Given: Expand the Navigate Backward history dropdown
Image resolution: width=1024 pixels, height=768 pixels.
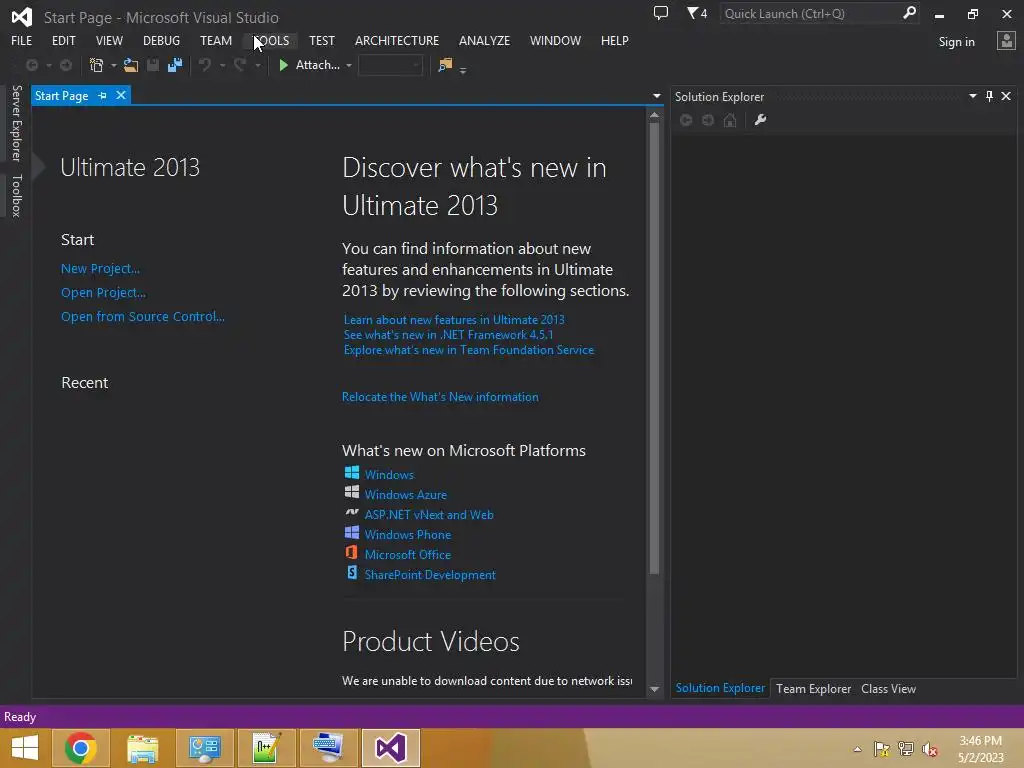Looking at the screenshot, I should (x=49, y=66).
